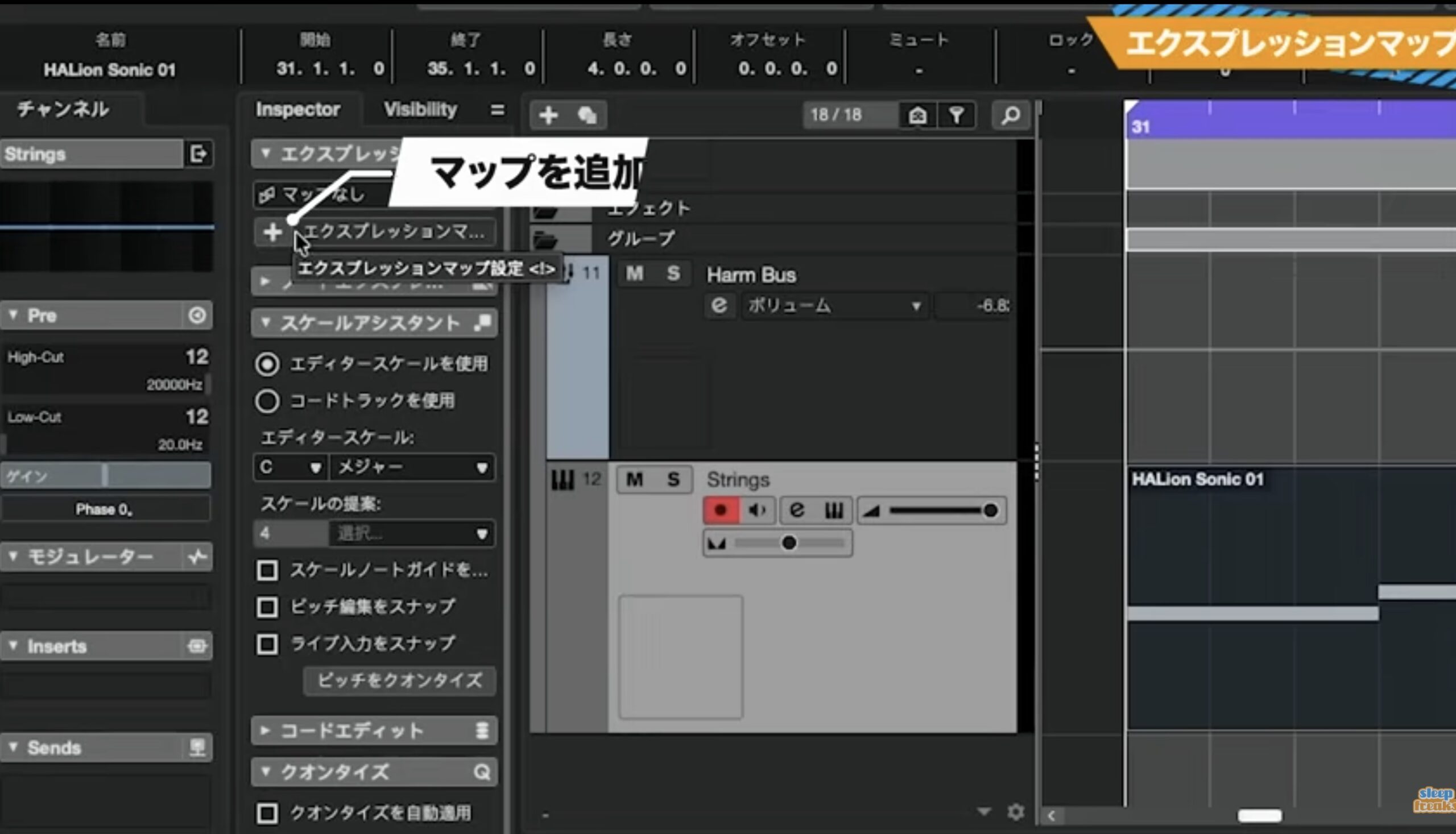Open track list settings gear icon
1456x834 pixels.
point(1015,812)
